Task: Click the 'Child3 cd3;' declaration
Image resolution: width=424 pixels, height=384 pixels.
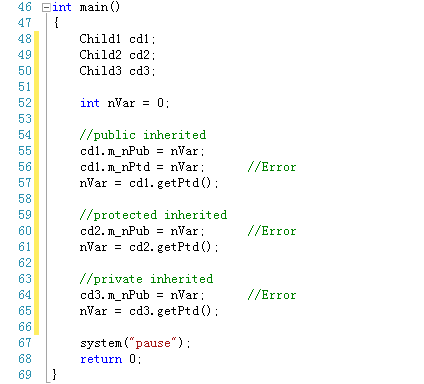Action: (x=117, y=71)
